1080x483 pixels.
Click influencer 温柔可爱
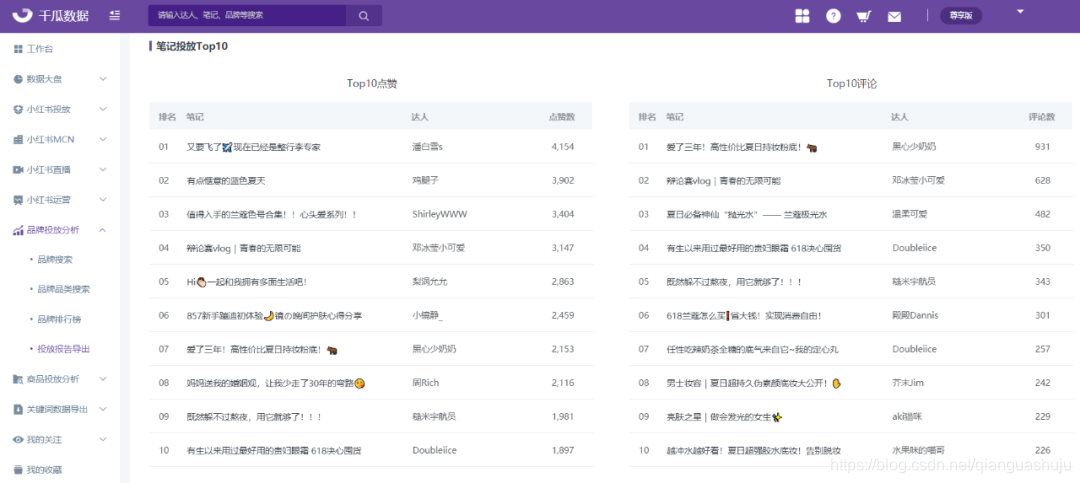coord(910,214)
